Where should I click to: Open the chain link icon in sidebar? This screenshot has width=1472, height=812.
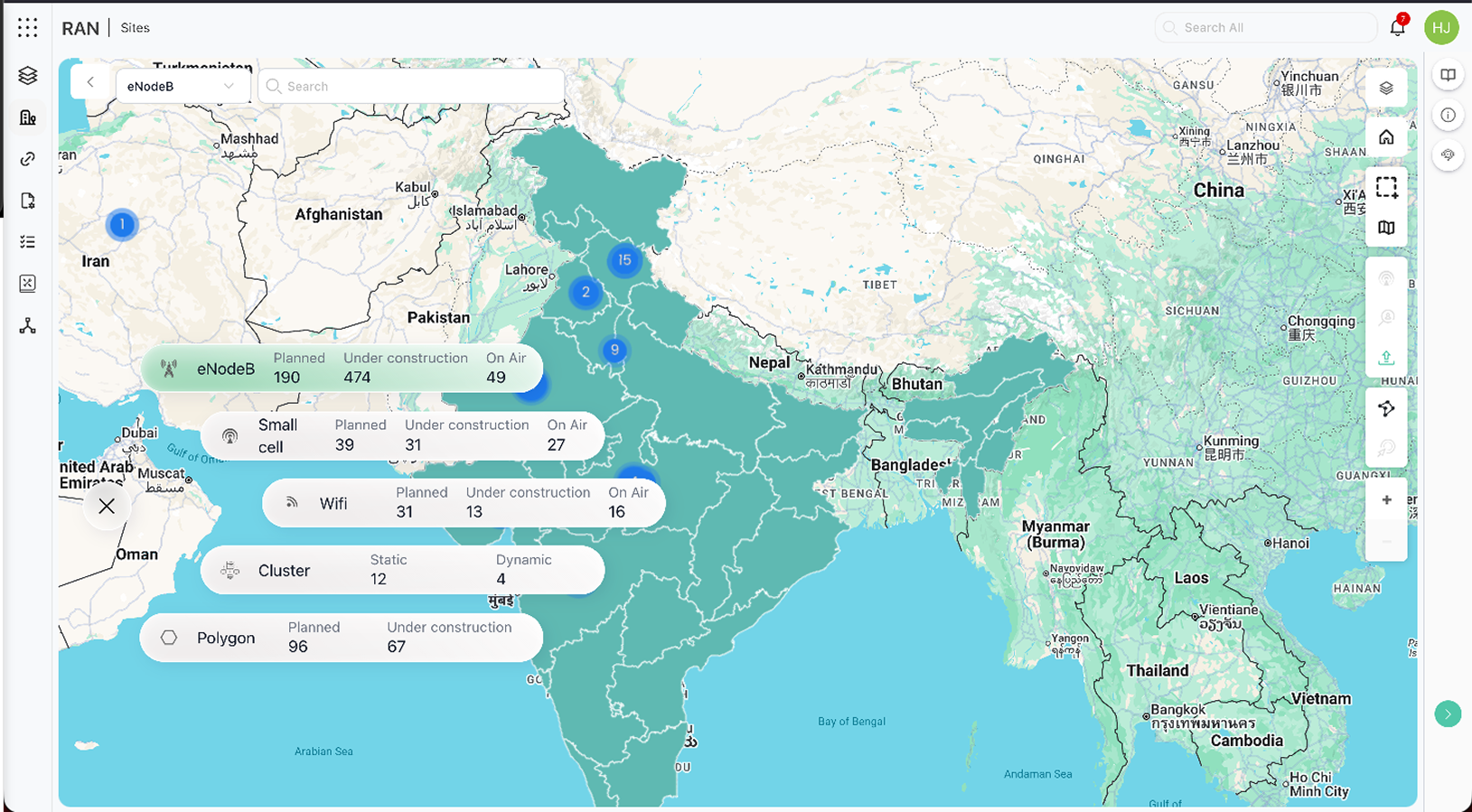pos(28,159)
